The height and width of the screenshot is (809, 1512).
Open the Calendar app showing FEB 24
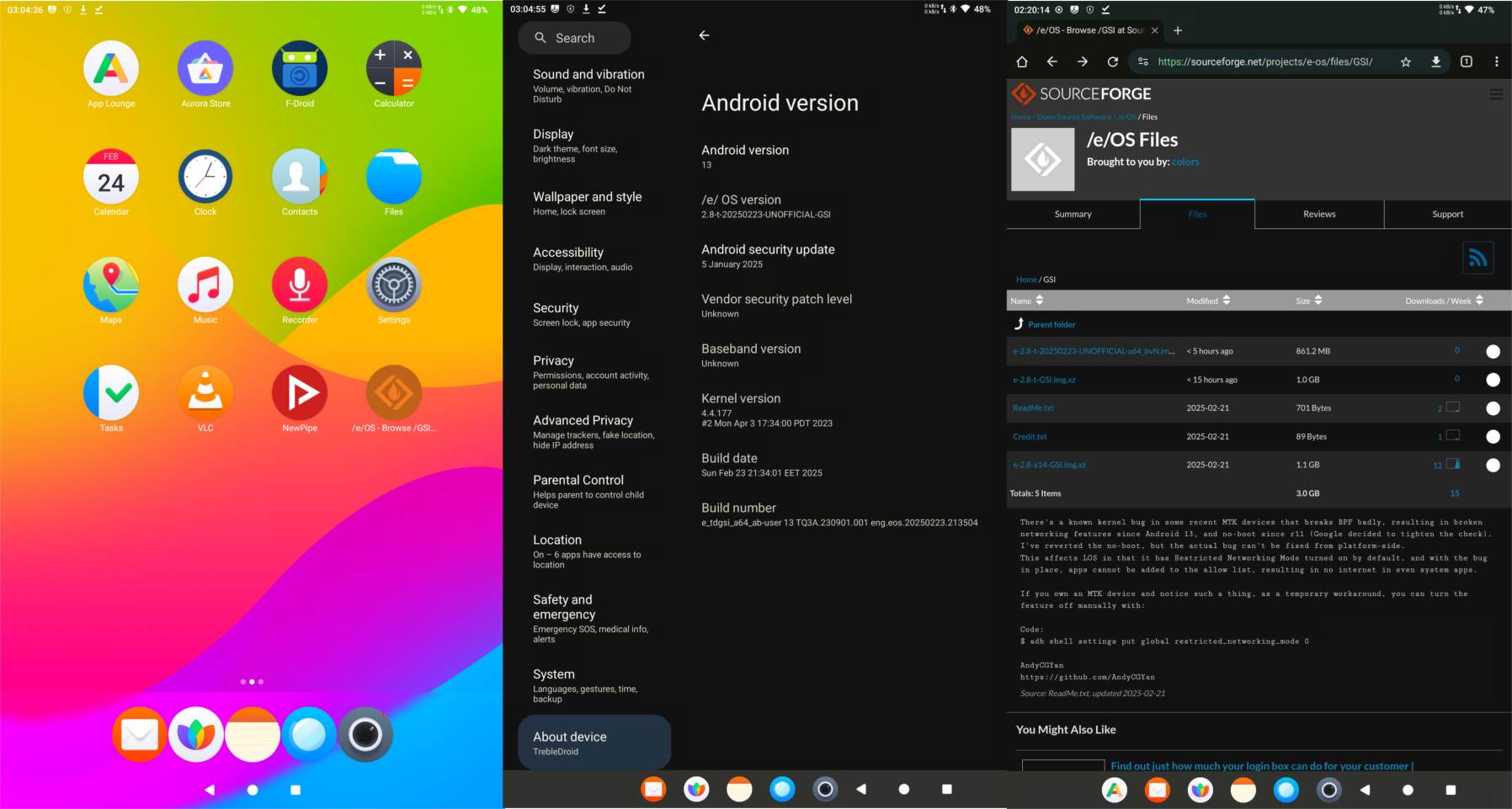(x=111, y=177)
